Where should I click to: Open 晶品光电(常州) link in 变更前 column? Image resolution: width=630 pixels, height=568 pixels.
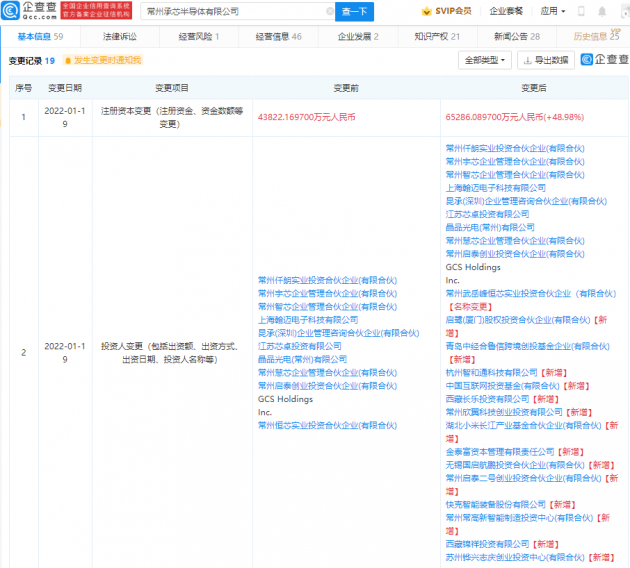pos(302,359)
